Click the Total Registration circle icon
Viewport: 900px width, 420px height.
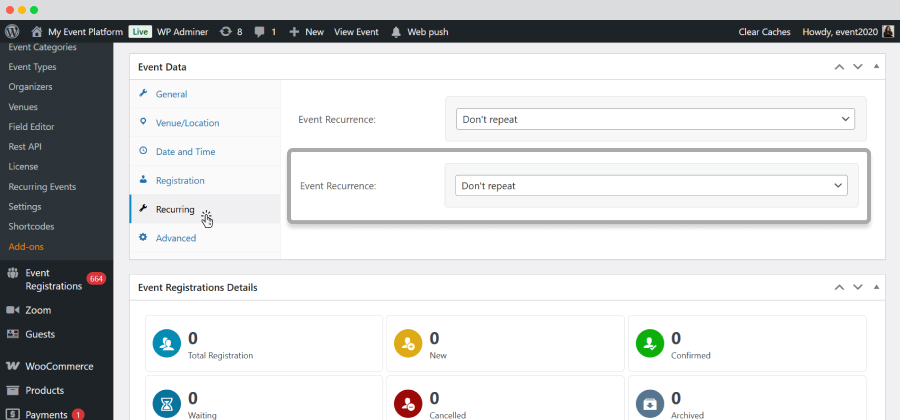pyautogui.click(x=166, y=344)
